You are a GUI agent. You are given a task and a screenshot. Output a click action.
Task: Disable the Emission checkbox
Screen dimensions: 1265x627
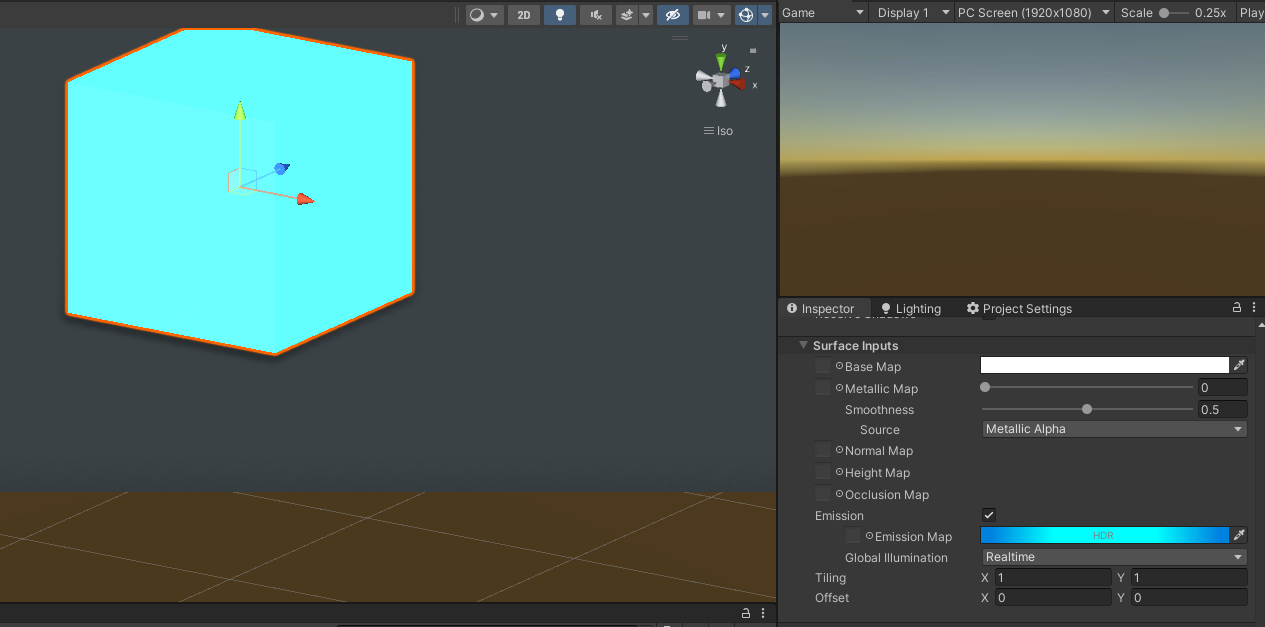pyautogui.click(x=988, y=515)
